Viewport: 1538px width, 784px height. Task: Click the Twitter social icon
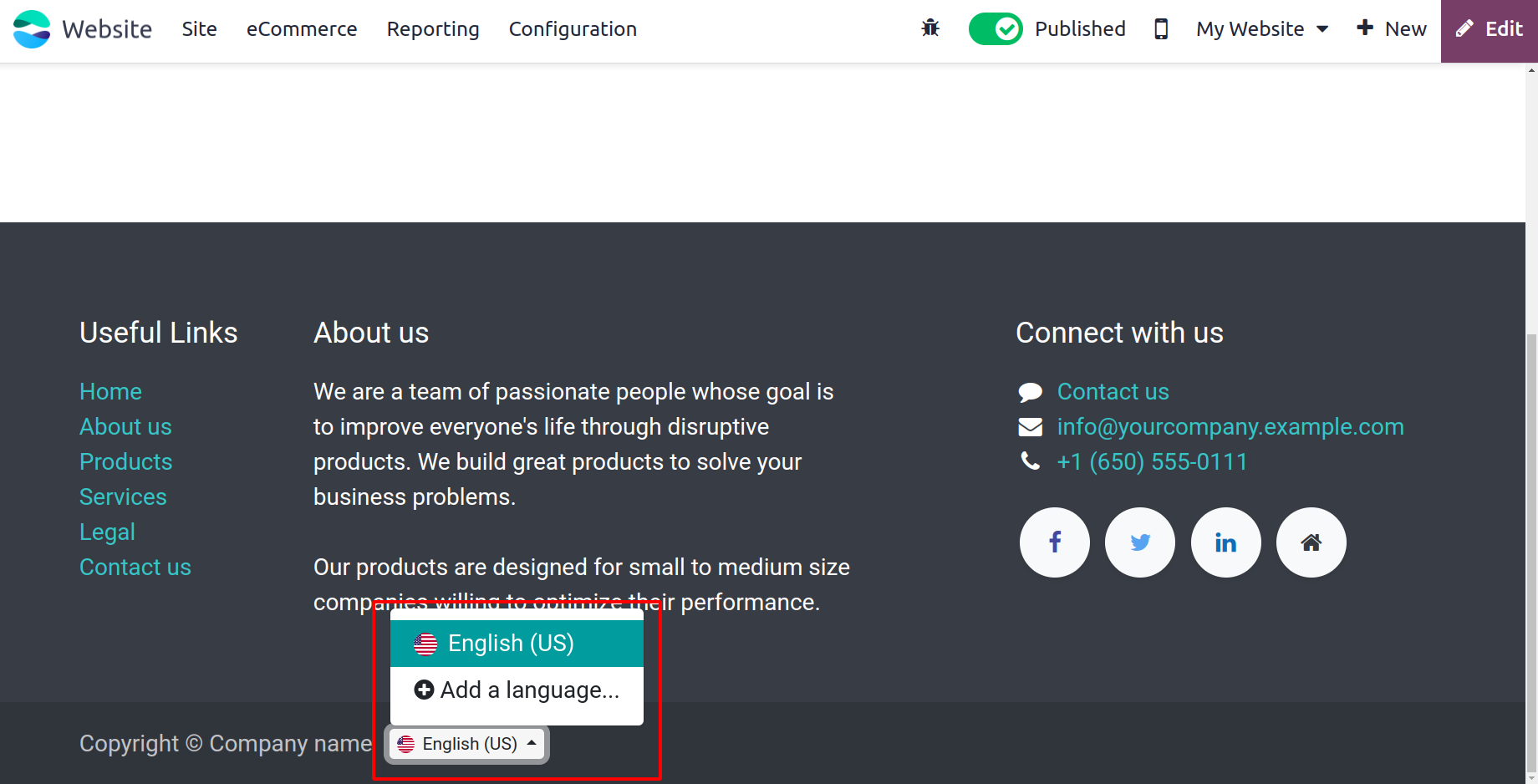coord(1140,542)
